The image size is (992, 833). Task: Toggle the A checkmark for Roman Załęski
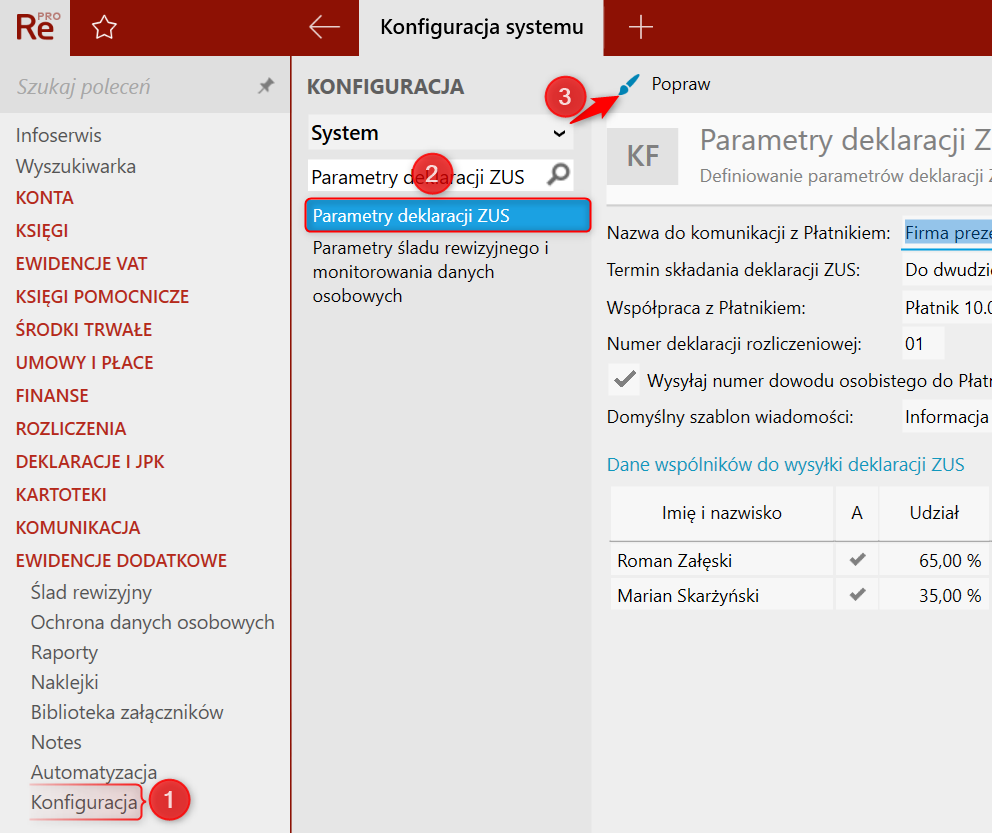click(857, 560)
